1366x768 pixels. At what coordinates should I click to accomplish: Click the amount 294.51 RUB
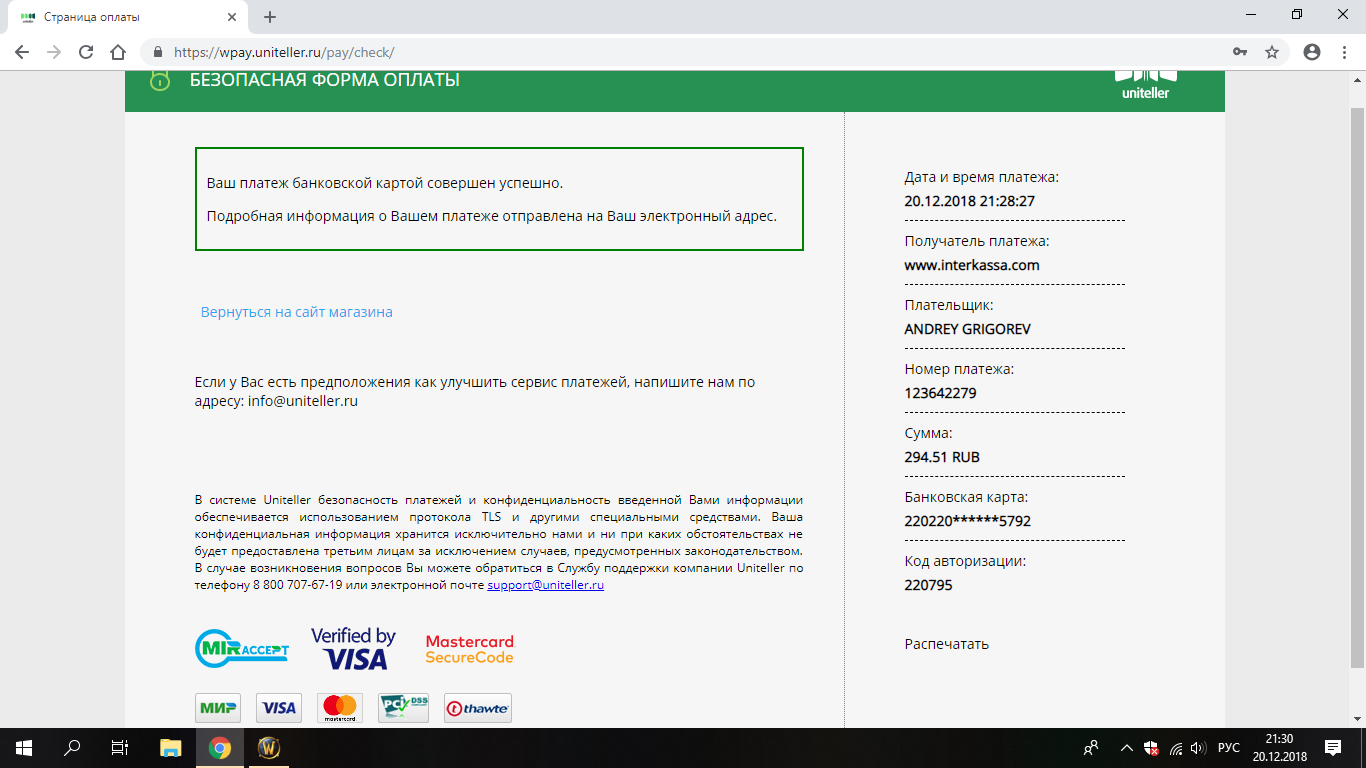pyautogui.click(x=942, y=457)
